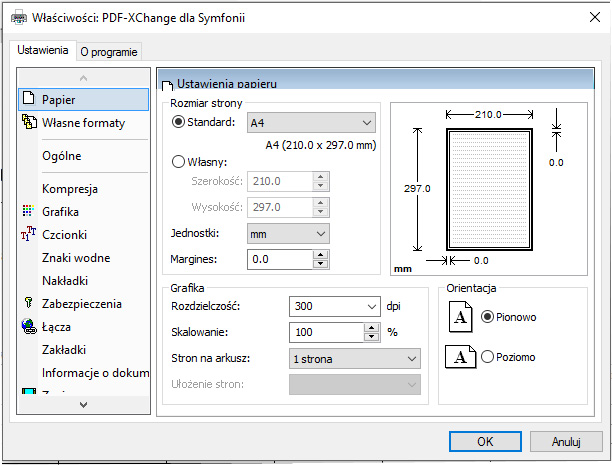612x465 pixels.
Task: Click the A4 (210.0 x 297.0 mm) text
Action: pos(321,145)
